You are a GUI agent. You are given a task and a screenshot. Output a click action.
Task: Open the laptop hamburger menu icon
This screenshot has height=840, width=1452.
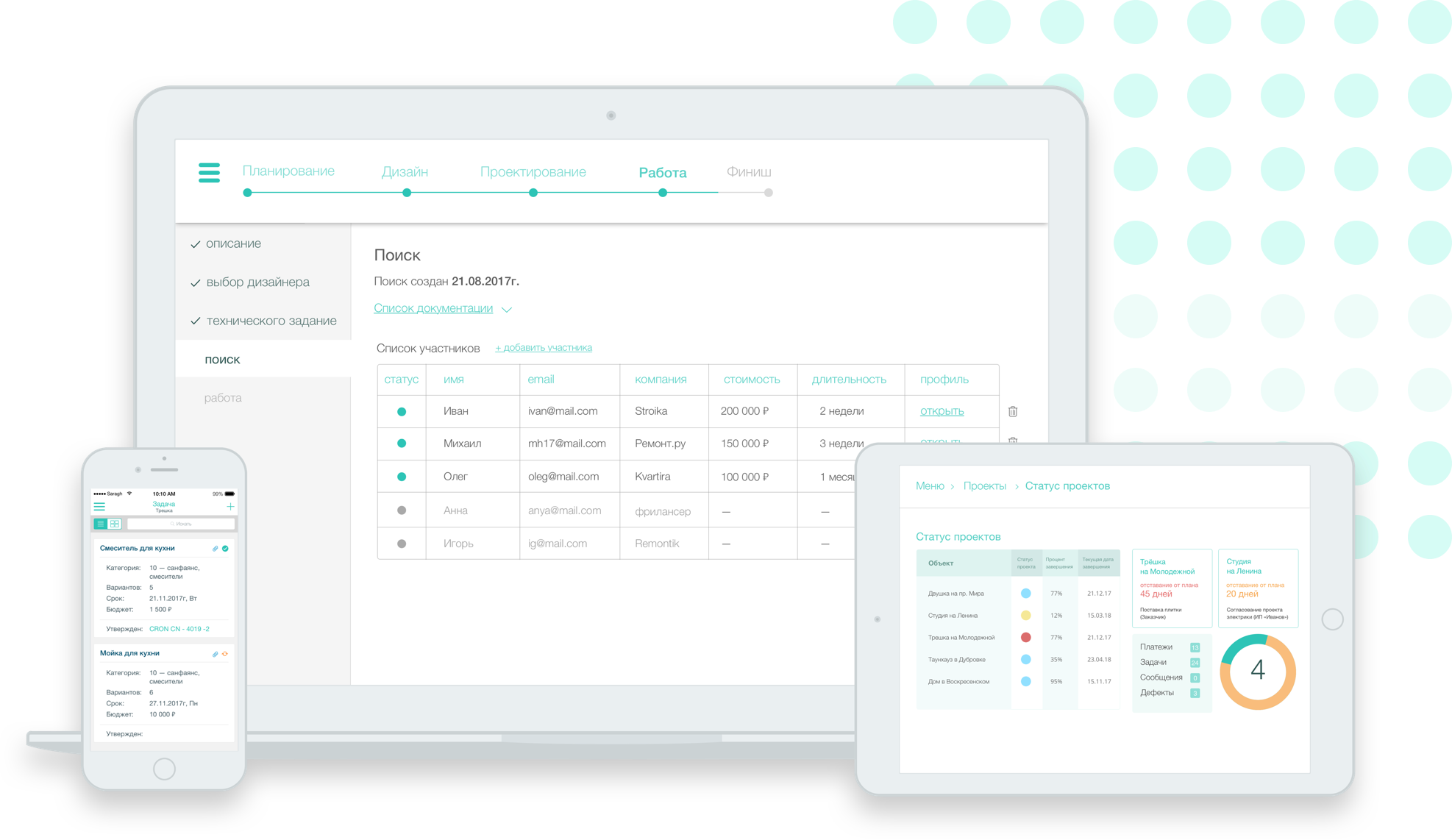[209, 173]
